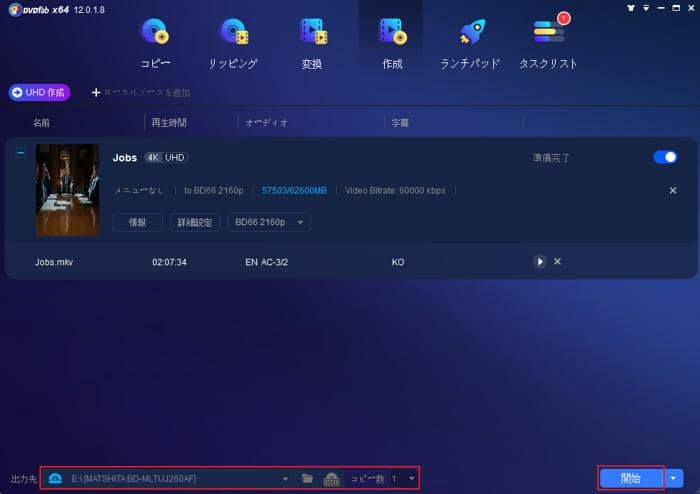Open 詳細設定 advanced settings
The height and width of the screenshot is (494, 700).
pos(195,222)
